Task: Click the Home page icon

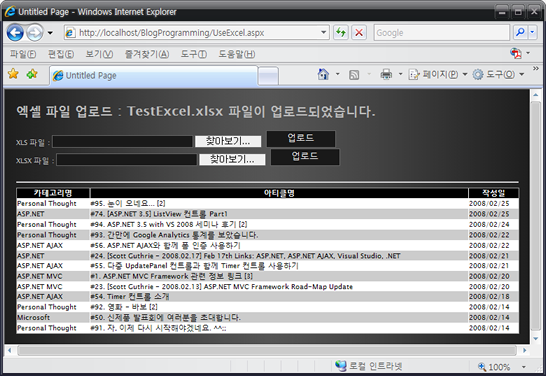Action: [x=323, y=74]
